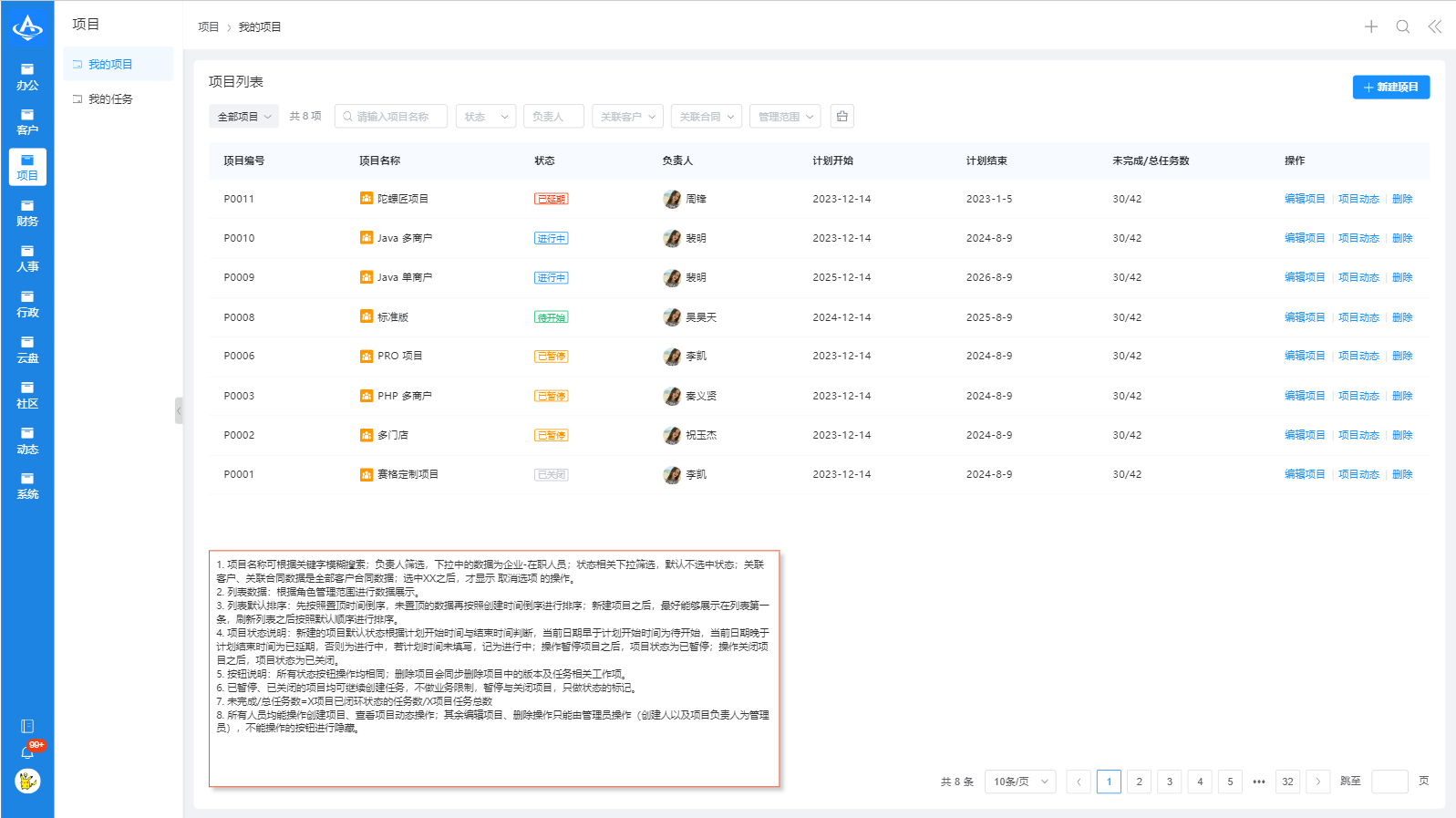Open the 动态 module in sidebar
The image size is (1456, 818).
click(27, 441)
